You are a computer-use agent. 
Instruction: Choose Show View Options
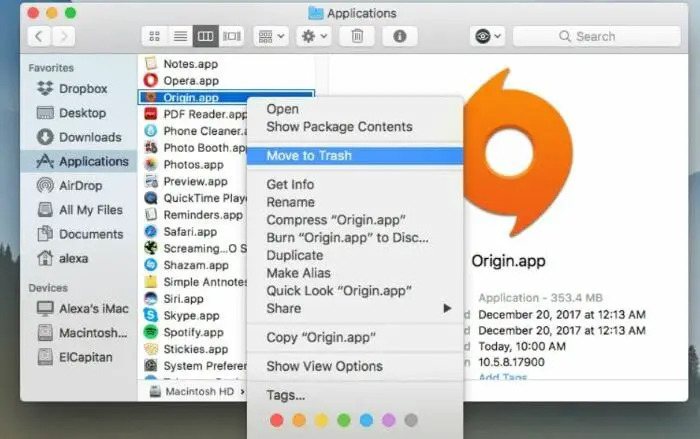(355, 366)
